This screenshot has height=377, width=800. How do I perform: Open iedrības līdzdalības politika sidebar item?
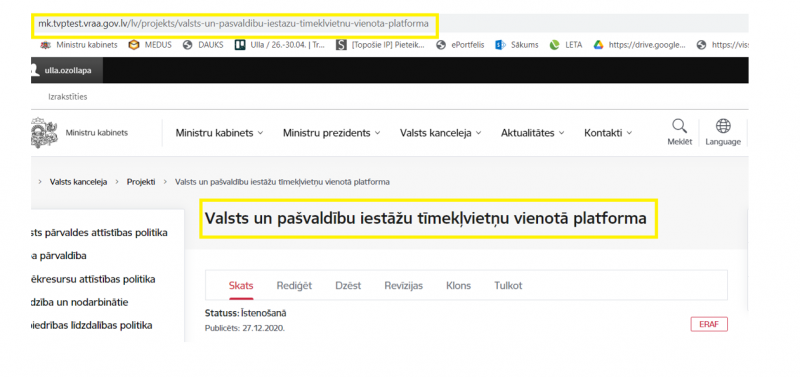92,325
